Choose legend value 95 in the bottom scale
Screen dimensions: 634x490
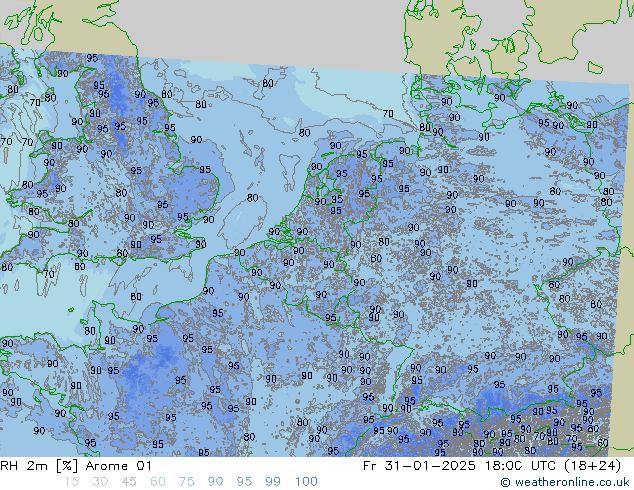(244, 482)
